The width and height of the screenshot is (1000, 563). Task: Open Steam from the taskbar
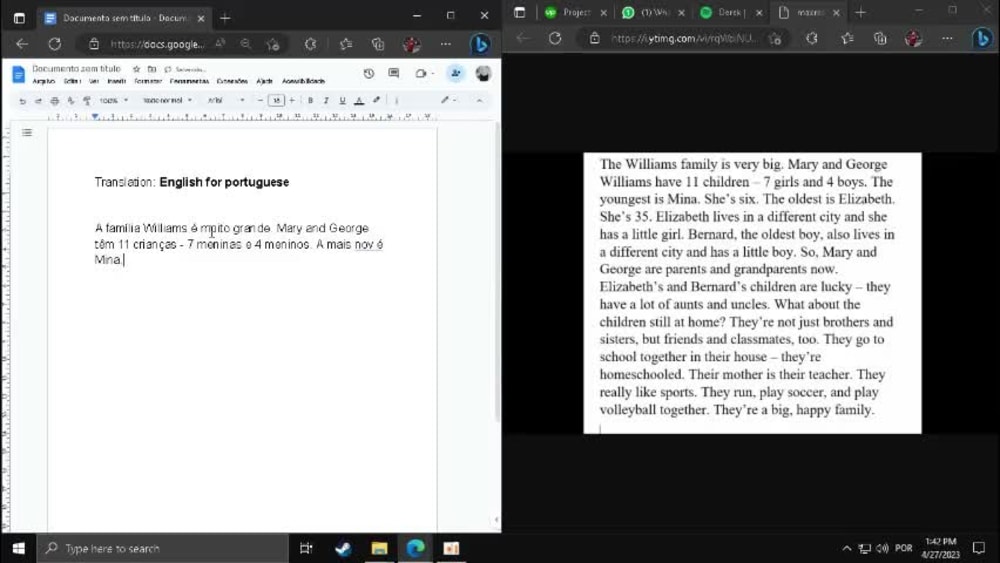(343, 548)
